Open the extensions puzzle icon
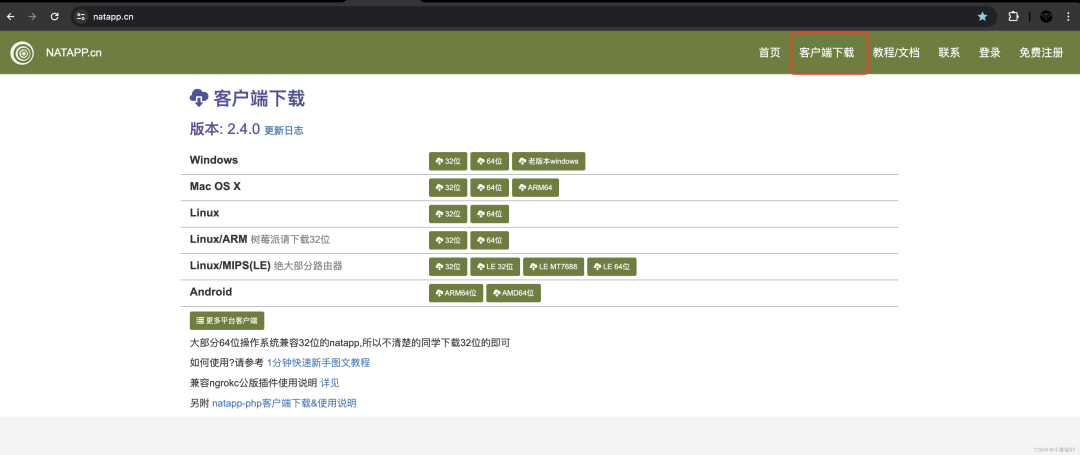The image size is (1080, 455). pyautogui.click(x=1013, y=17)
